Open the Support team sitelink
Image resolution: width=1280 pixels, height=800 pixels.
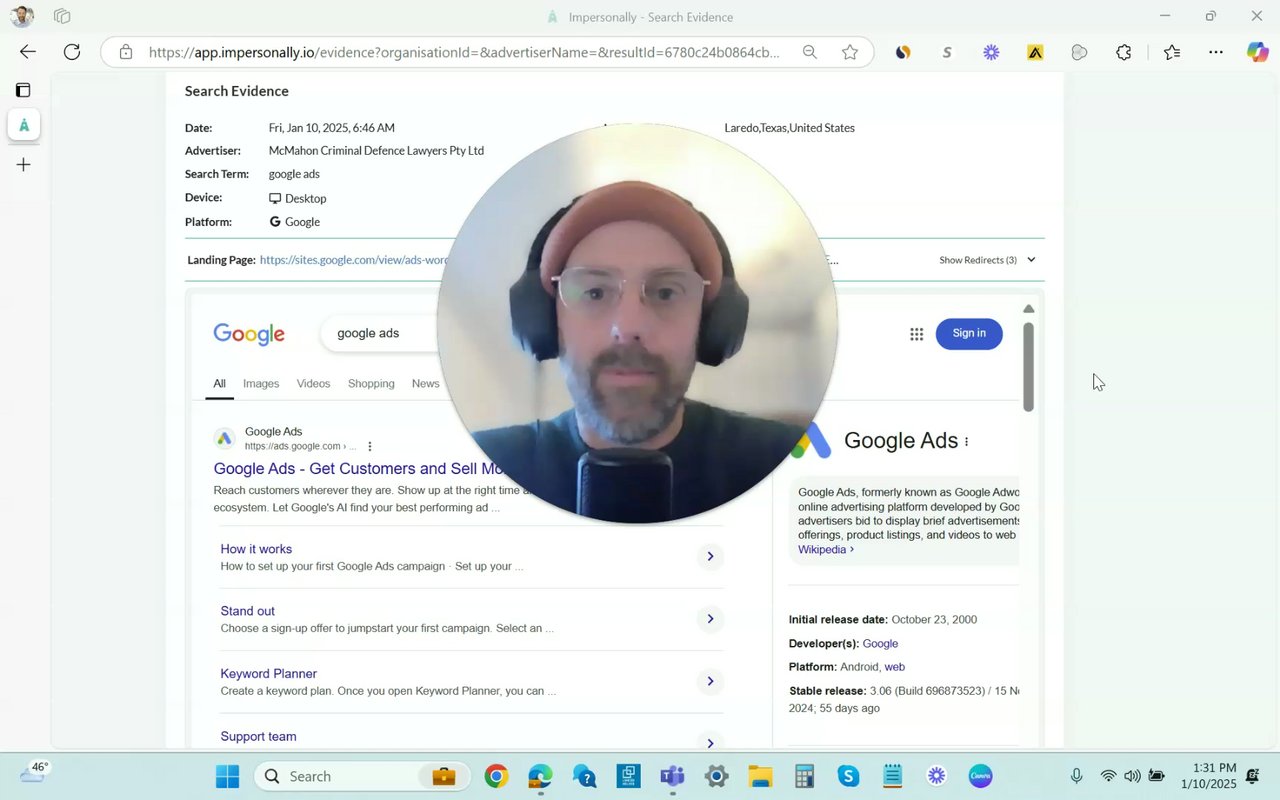[x=258, y=737]
